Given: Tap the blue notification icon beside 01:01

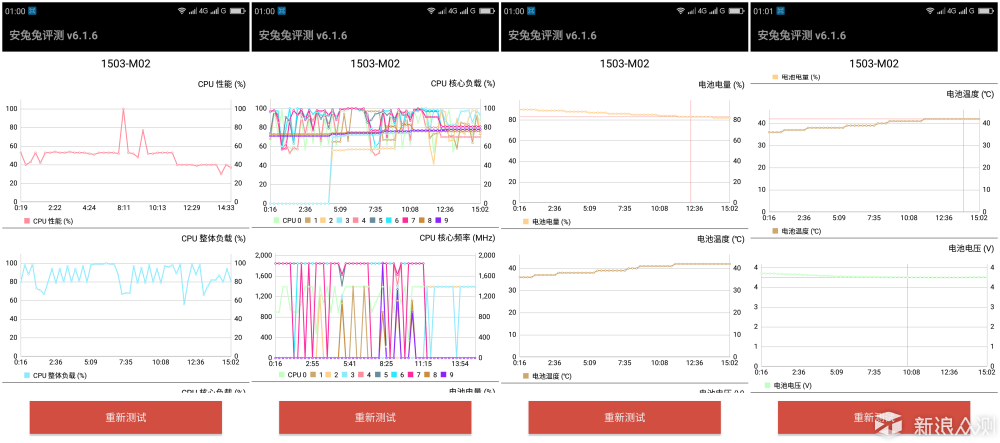Looking at the screenshot, I should pyautogui.click(x=781, y=11).
